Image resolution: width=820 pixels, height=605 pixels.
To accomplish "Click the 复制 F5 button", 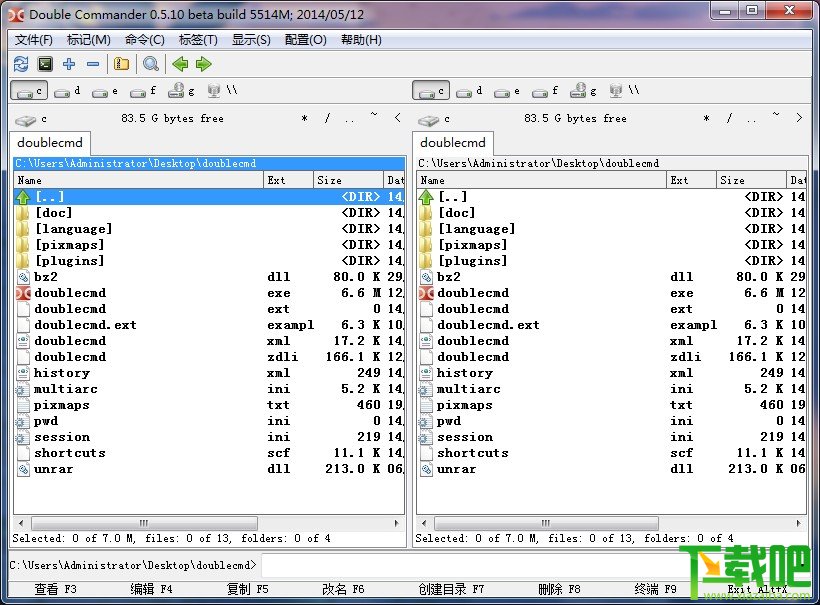I will pyautogui.click(x=247, y=589).
